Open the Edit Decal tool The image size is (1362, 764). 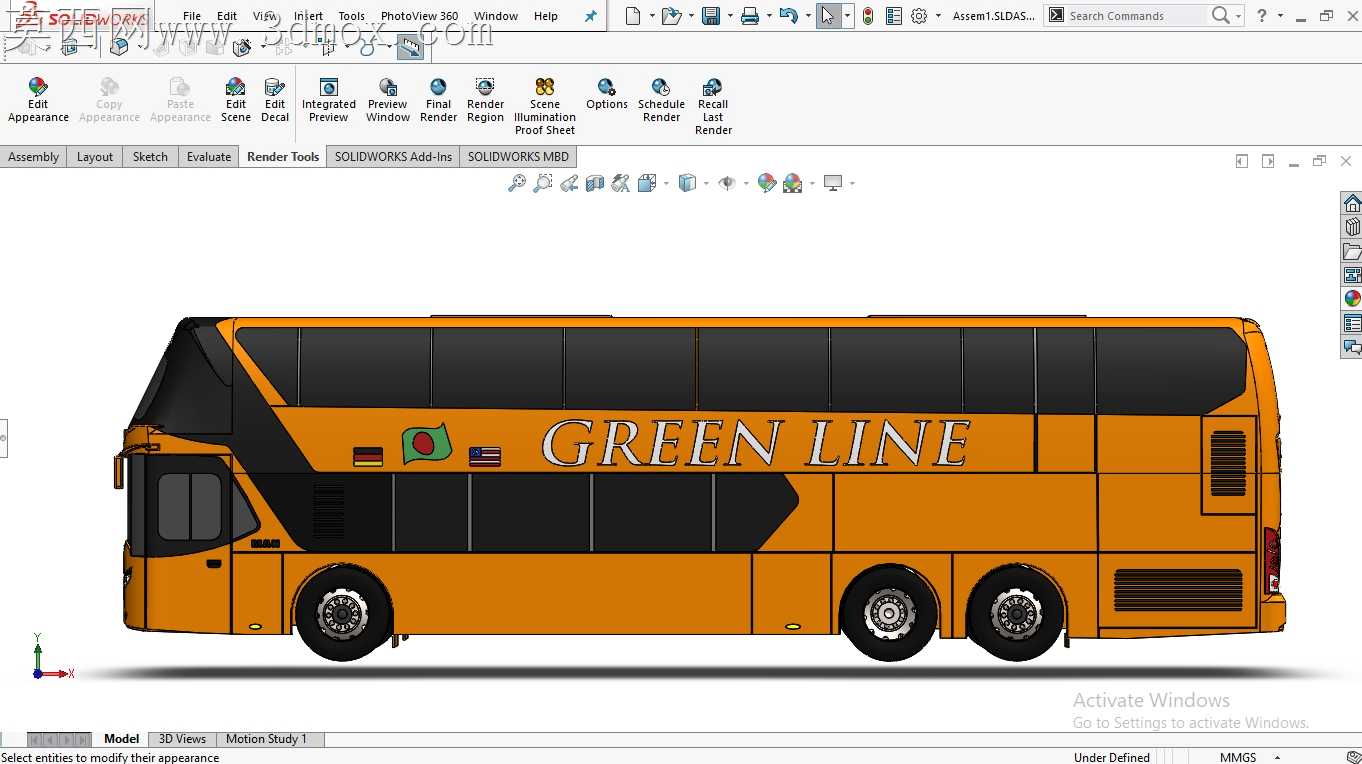[275, 100]
